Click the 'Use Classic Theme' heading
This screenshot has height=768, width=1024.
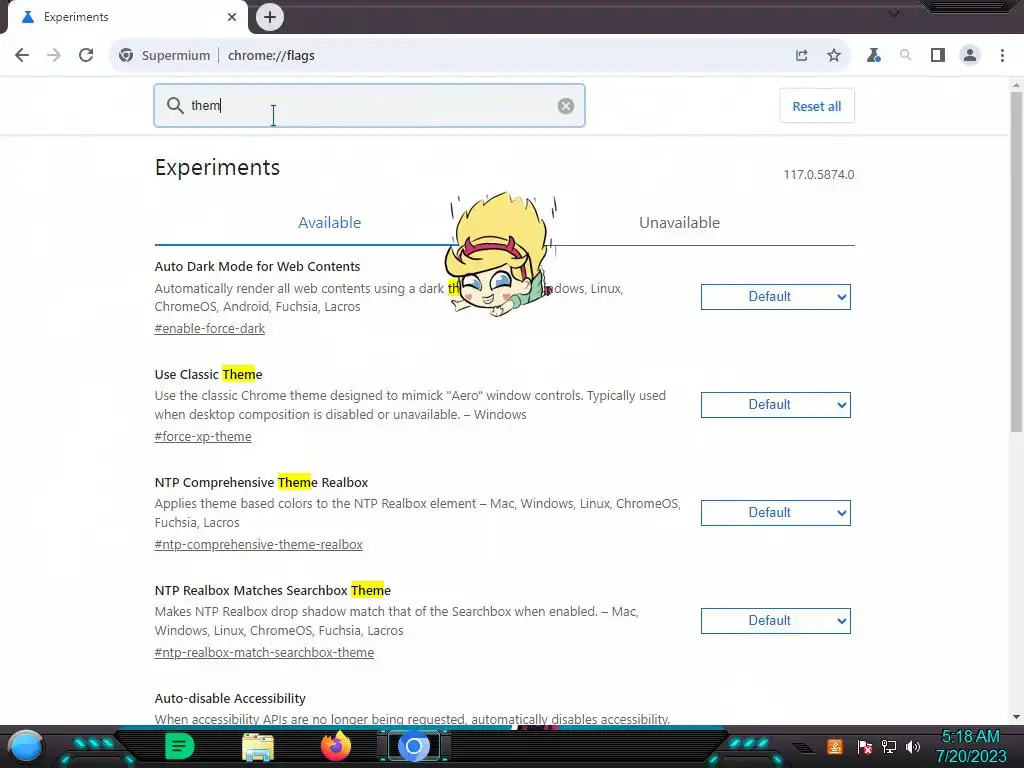(208, 374)
